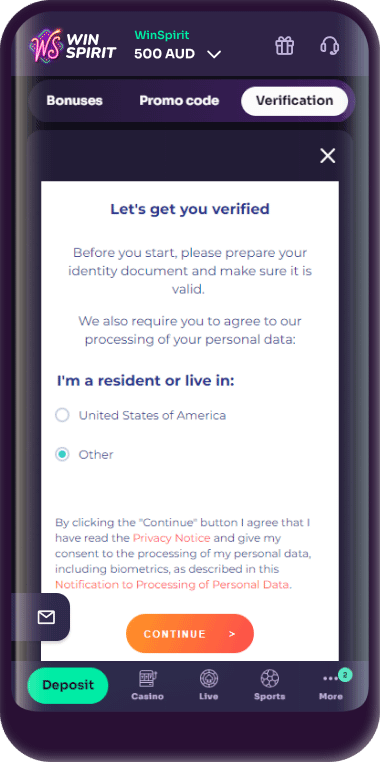
Task: Open Notification to Processing of Personal Data link
Action: pos(172,584)
